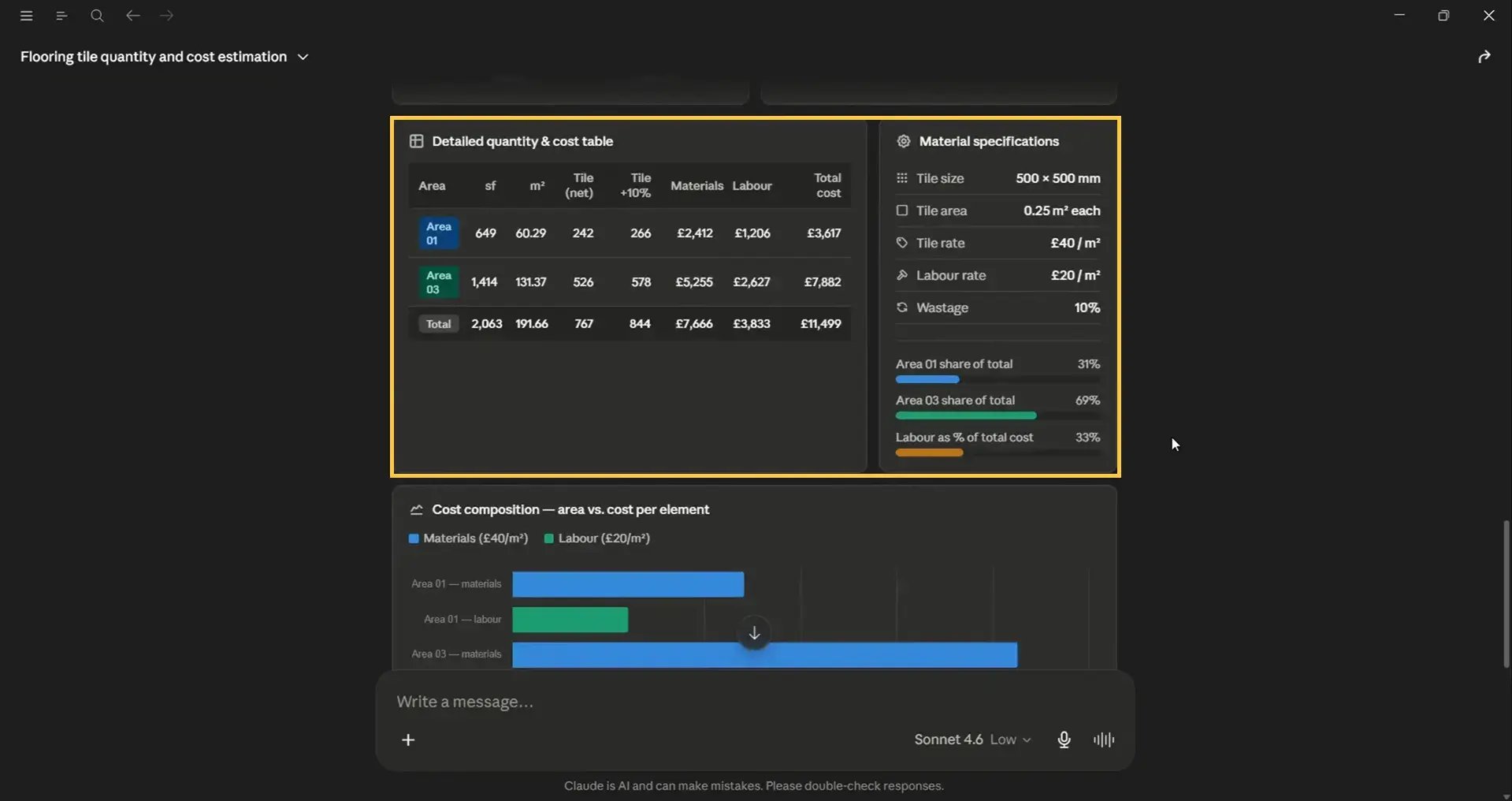Toggle the chat list panel icon
This screenshot has width=1512, height=801.
point(61,16)
